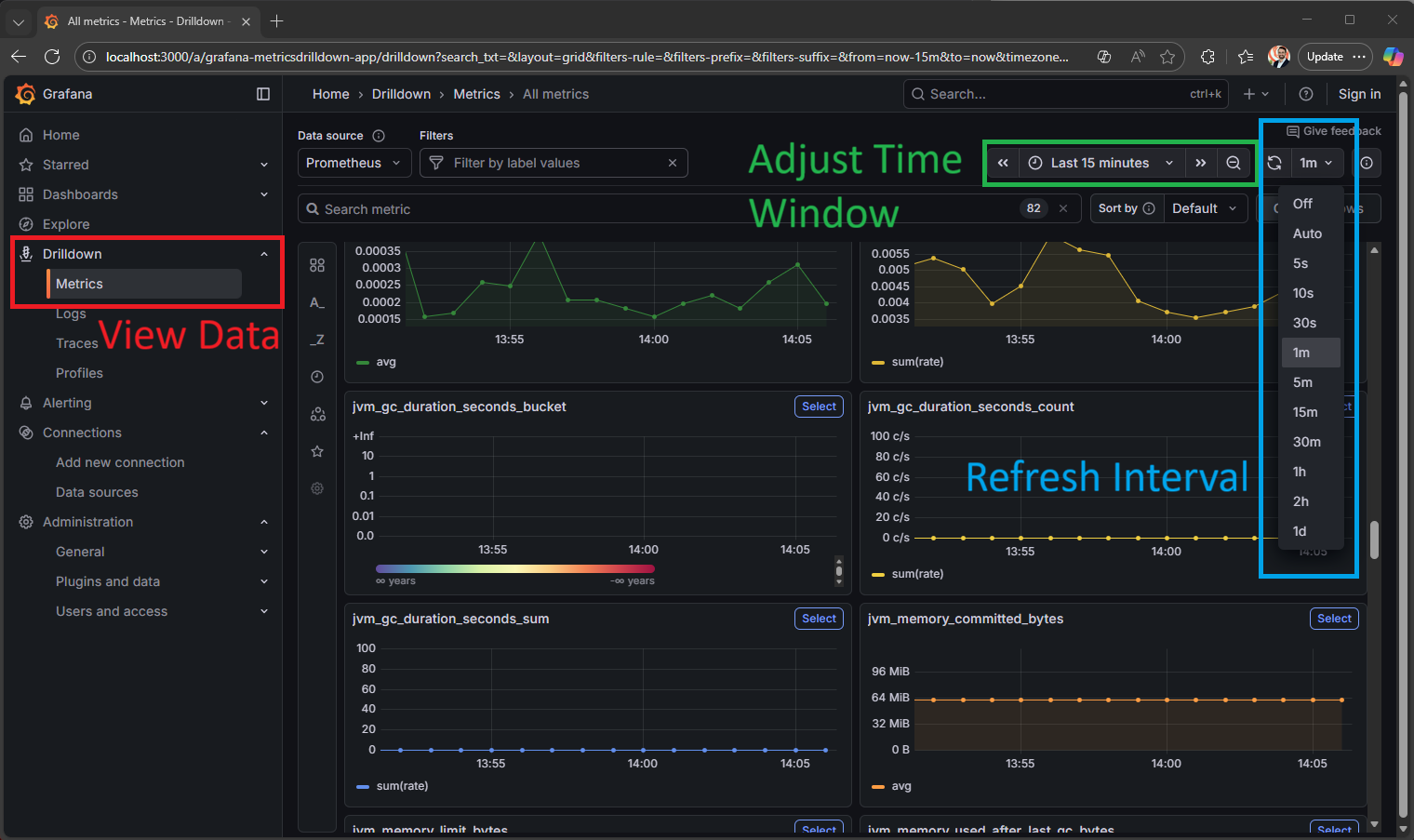Pick the 30m refresh interval
1414x840 pixels.
click(1306, 442)
